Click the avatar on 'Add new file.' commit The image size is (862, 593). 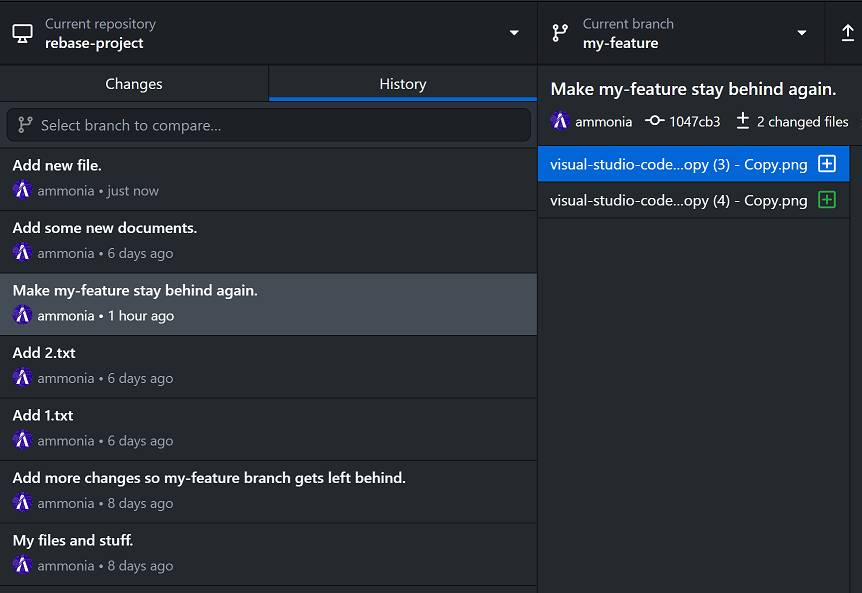click(23, 190)
